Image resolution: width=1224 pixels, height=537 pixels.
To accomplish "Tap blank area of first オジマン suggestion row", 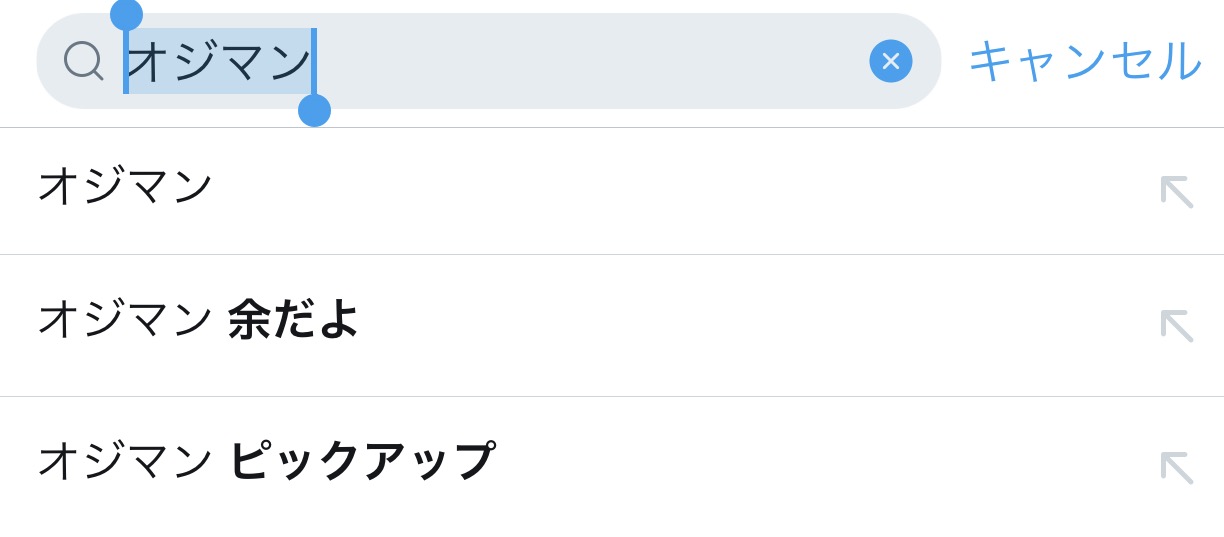I will click(680, 191).
